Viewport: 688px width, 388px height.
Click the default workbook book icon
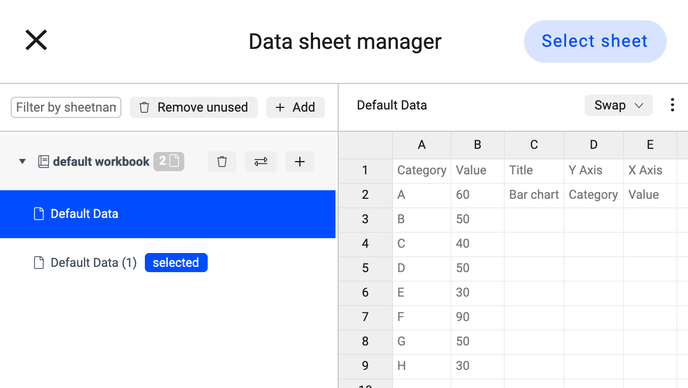(x=43, y=162)
